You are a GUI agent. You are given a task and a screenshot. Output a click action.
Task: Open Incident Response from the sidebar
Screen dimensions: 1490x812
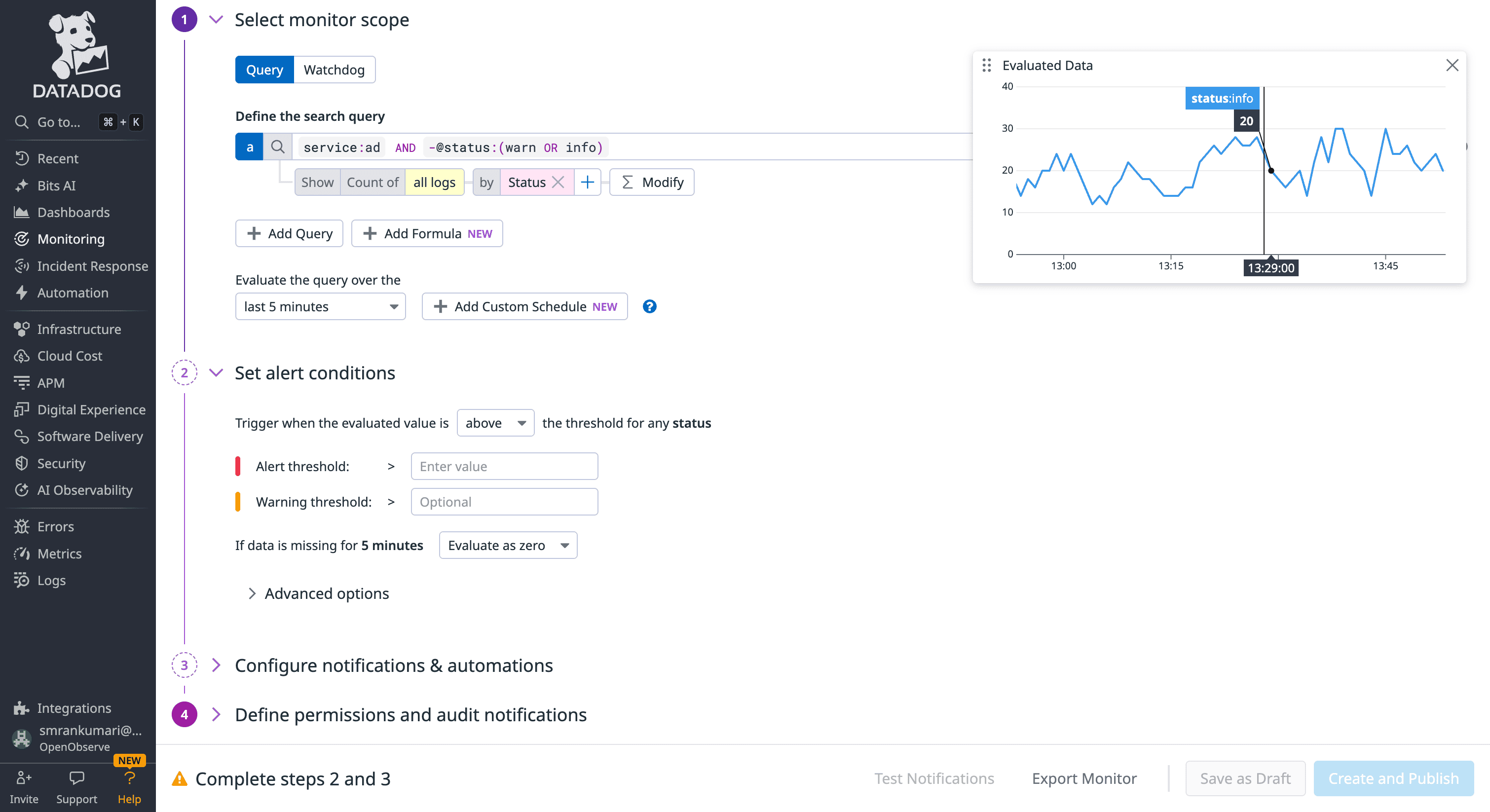92,266
